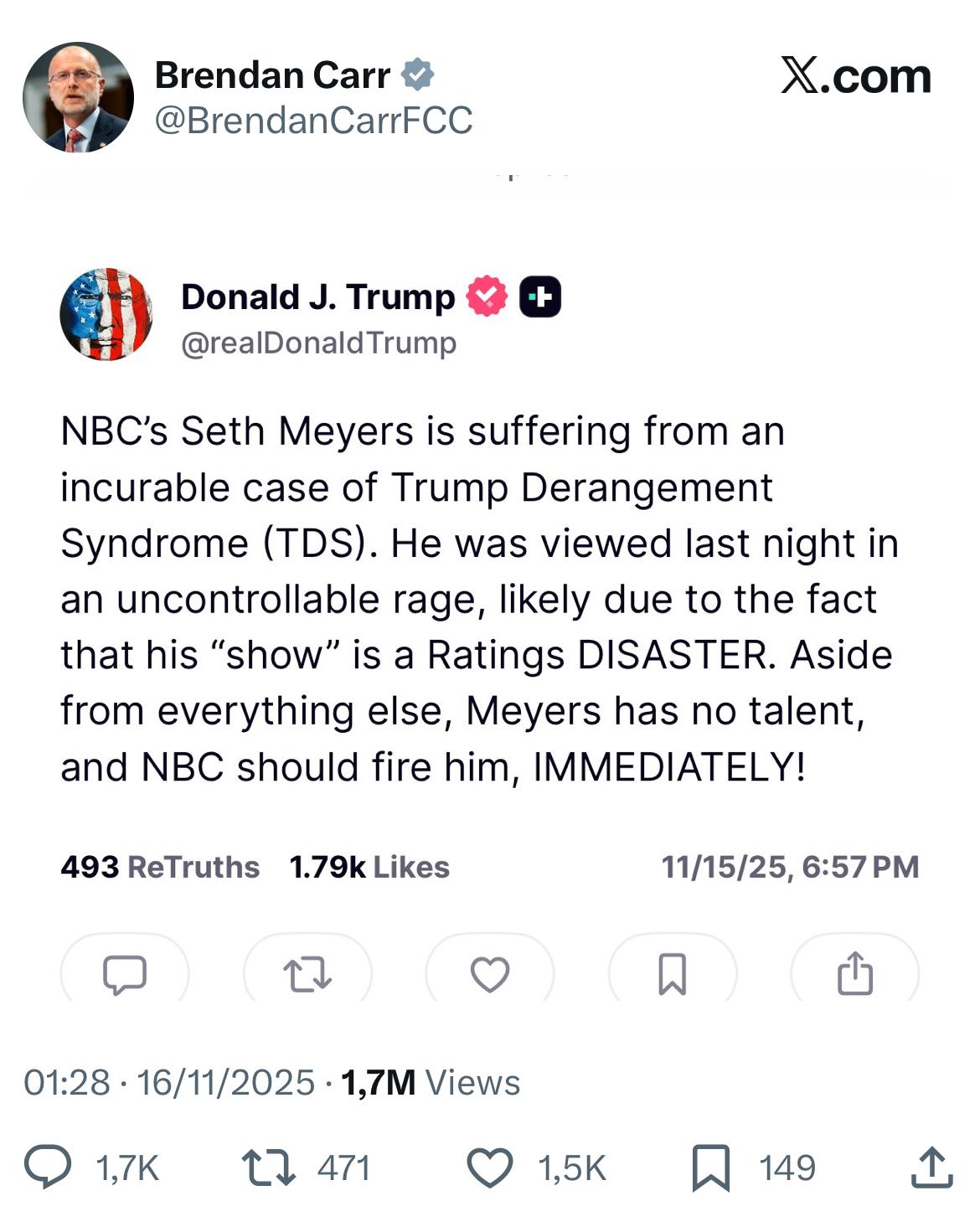Toggle the embedded post's bookmark icon
This screenshot has width=980, height=1232.
[673, 974]
